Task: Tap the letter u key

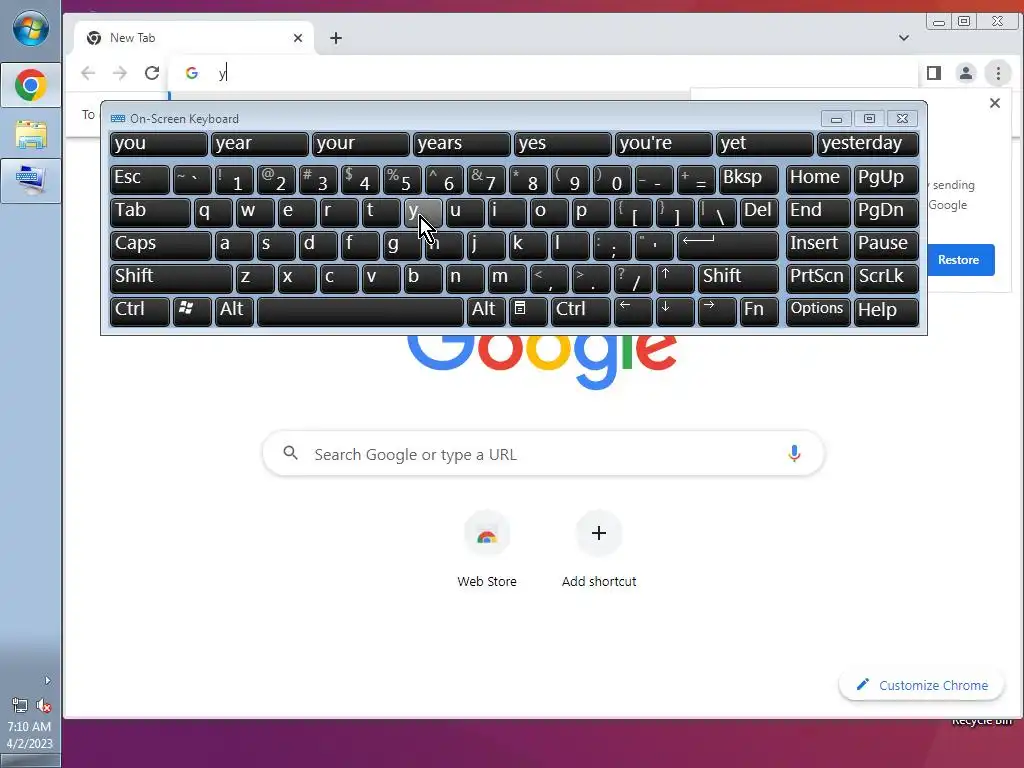Action: tap(465, 212)
